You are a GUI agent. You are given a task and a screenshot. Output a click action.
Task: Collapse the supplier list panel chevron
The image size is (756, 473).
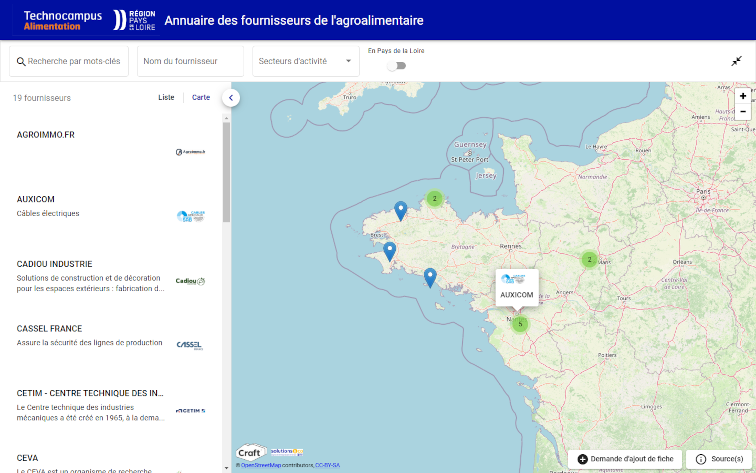(231, 98)
